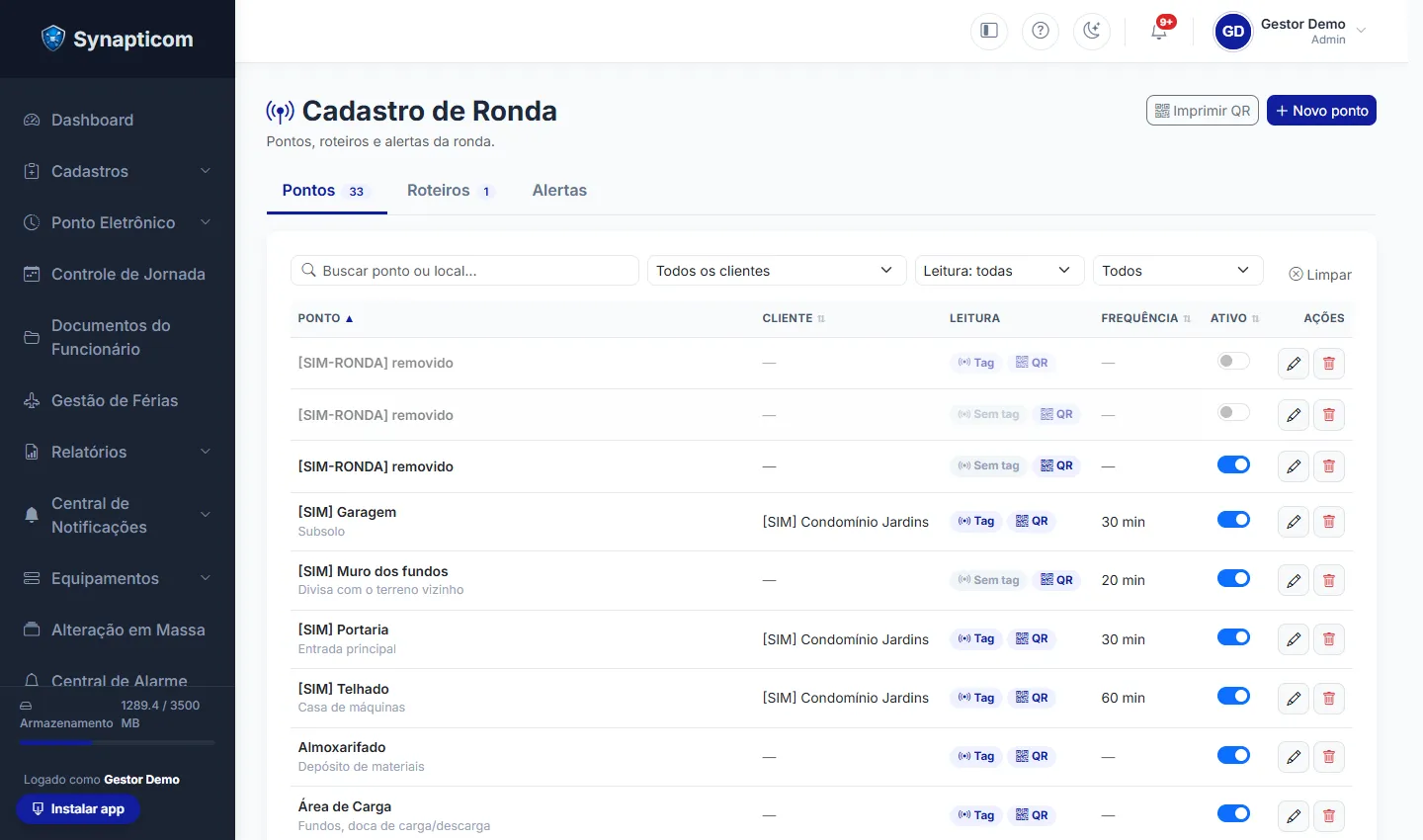Screen dimensions: 1423x840
Task: Disable the [SIM] Muro dos fundos toggle
Action: click(1233, 578)
